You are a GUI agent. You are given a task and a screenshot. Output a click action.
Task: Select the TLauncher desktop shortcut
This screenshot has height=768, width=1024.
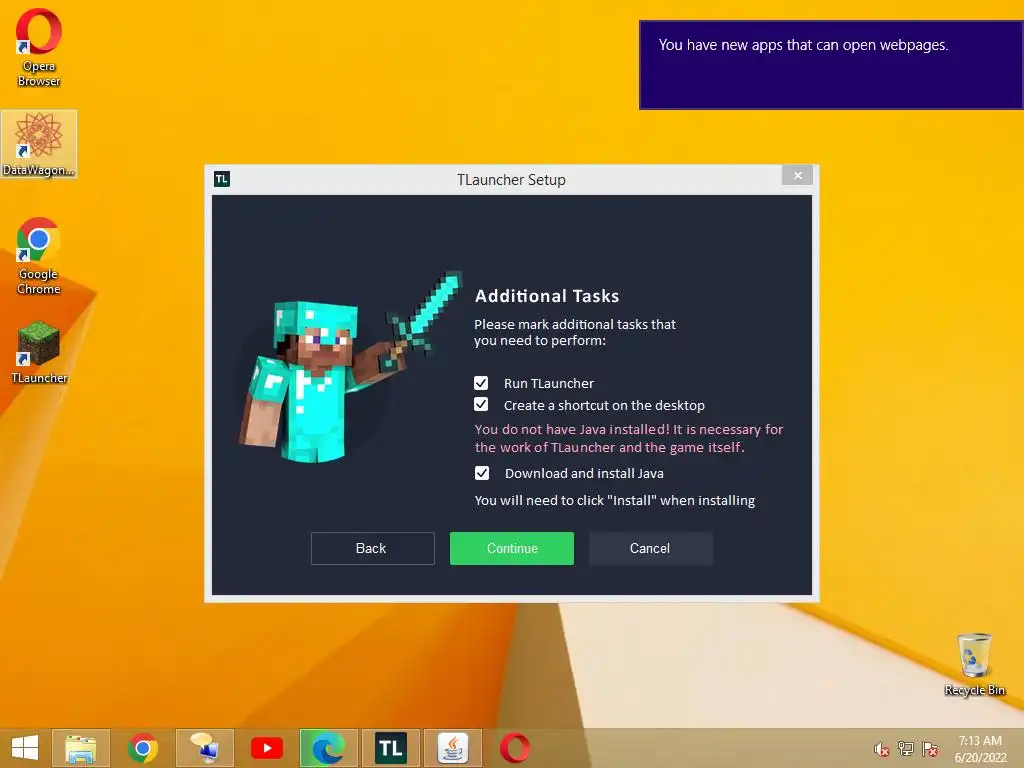[39, 351]
